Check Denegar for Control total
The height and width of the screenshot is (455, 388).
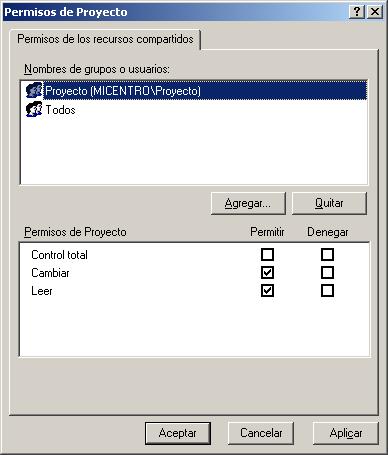click(x=327, y=255)
